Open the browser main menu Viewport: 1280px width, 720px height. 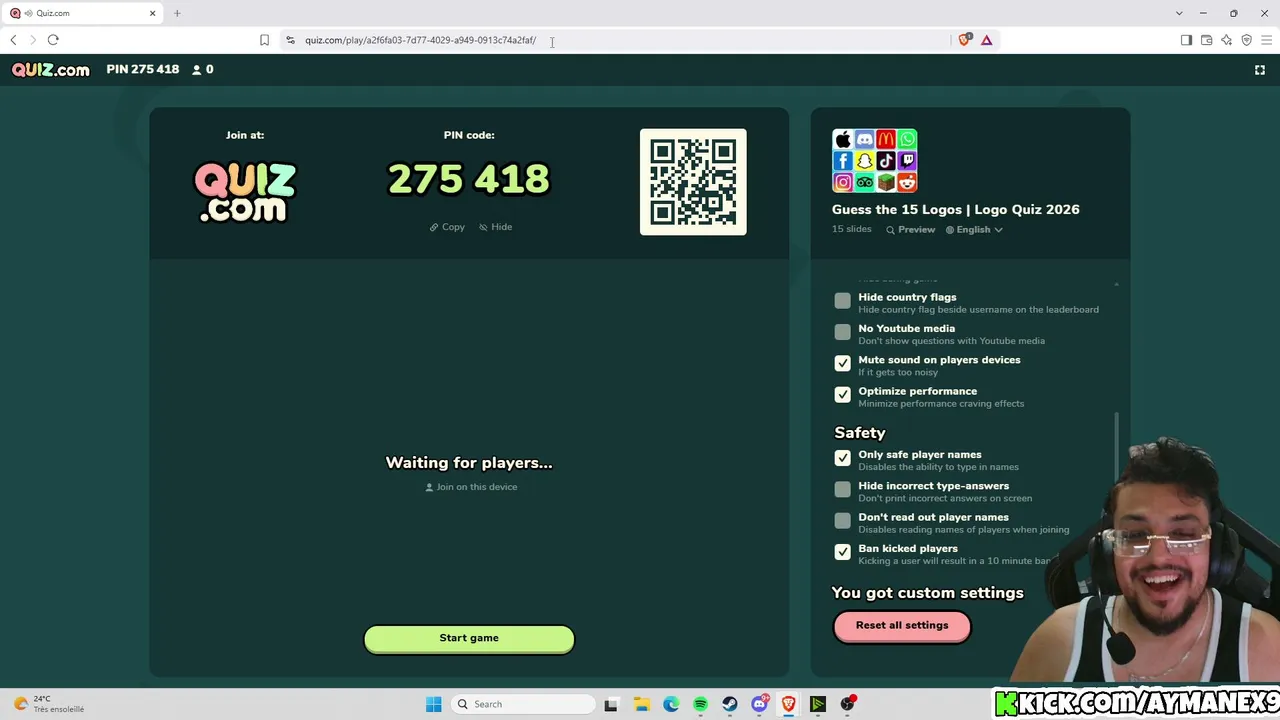pyautogui.click(x=1266, y=40)
